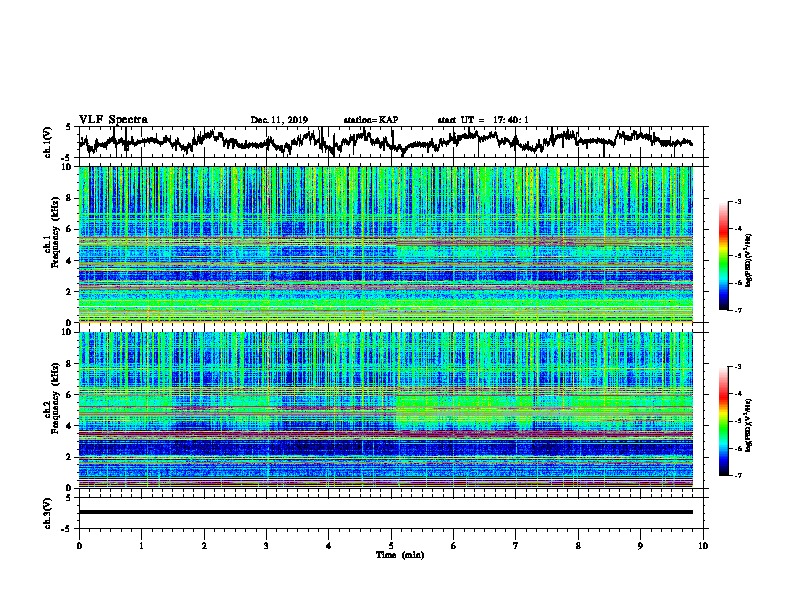Click inside the ch.2 spectrogram panel
Screen dimensions: 792x612
[x=386, y=410]
